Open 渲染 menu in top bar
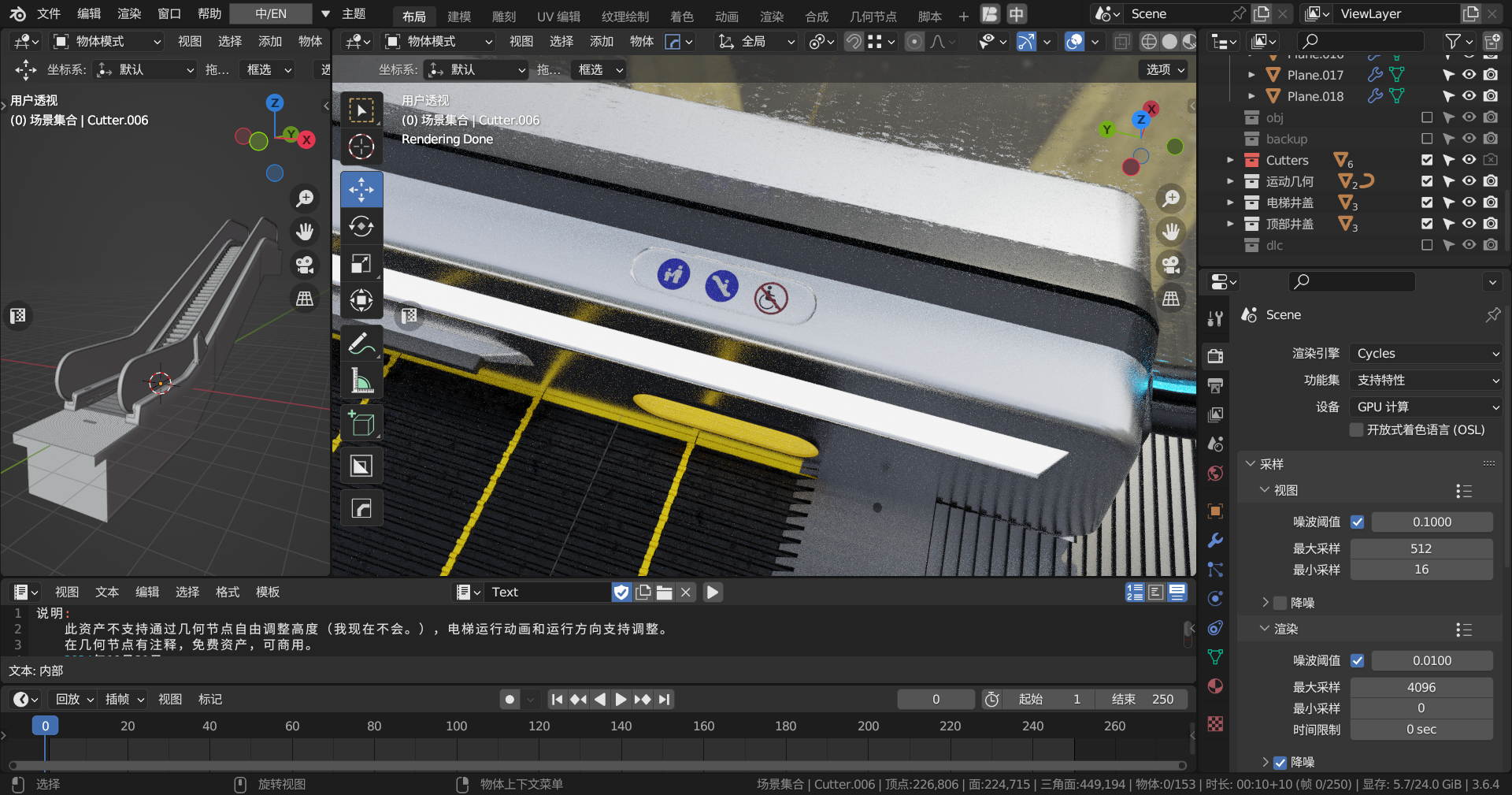The width and height of the screenshot is (1512, 795). pos(129,13)
